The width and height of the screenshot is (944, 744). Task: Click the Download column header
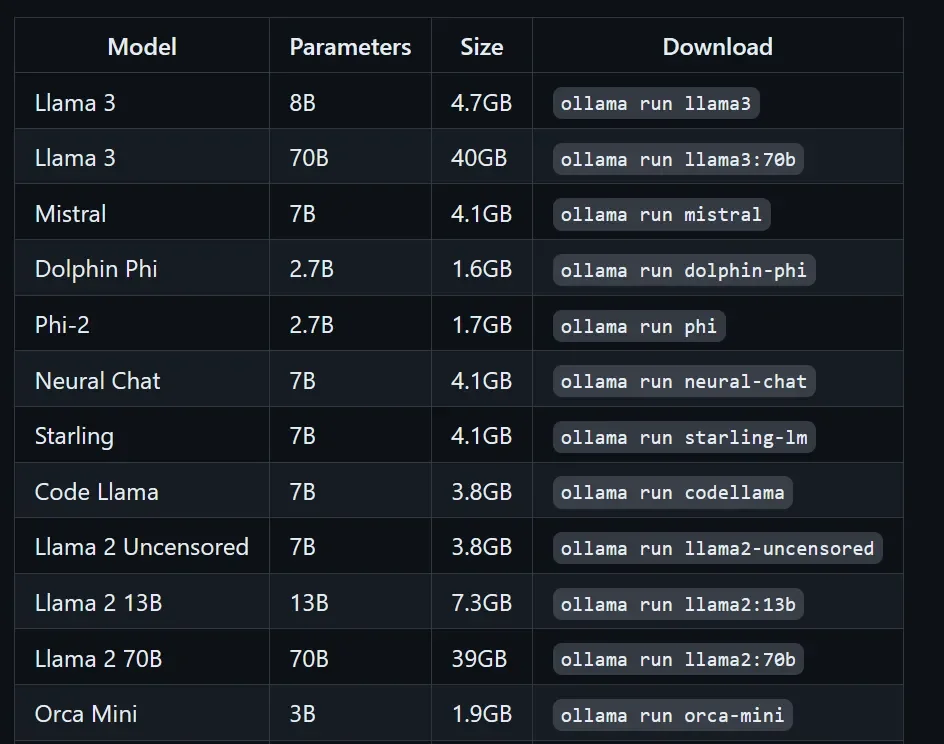tap(717, 46)
